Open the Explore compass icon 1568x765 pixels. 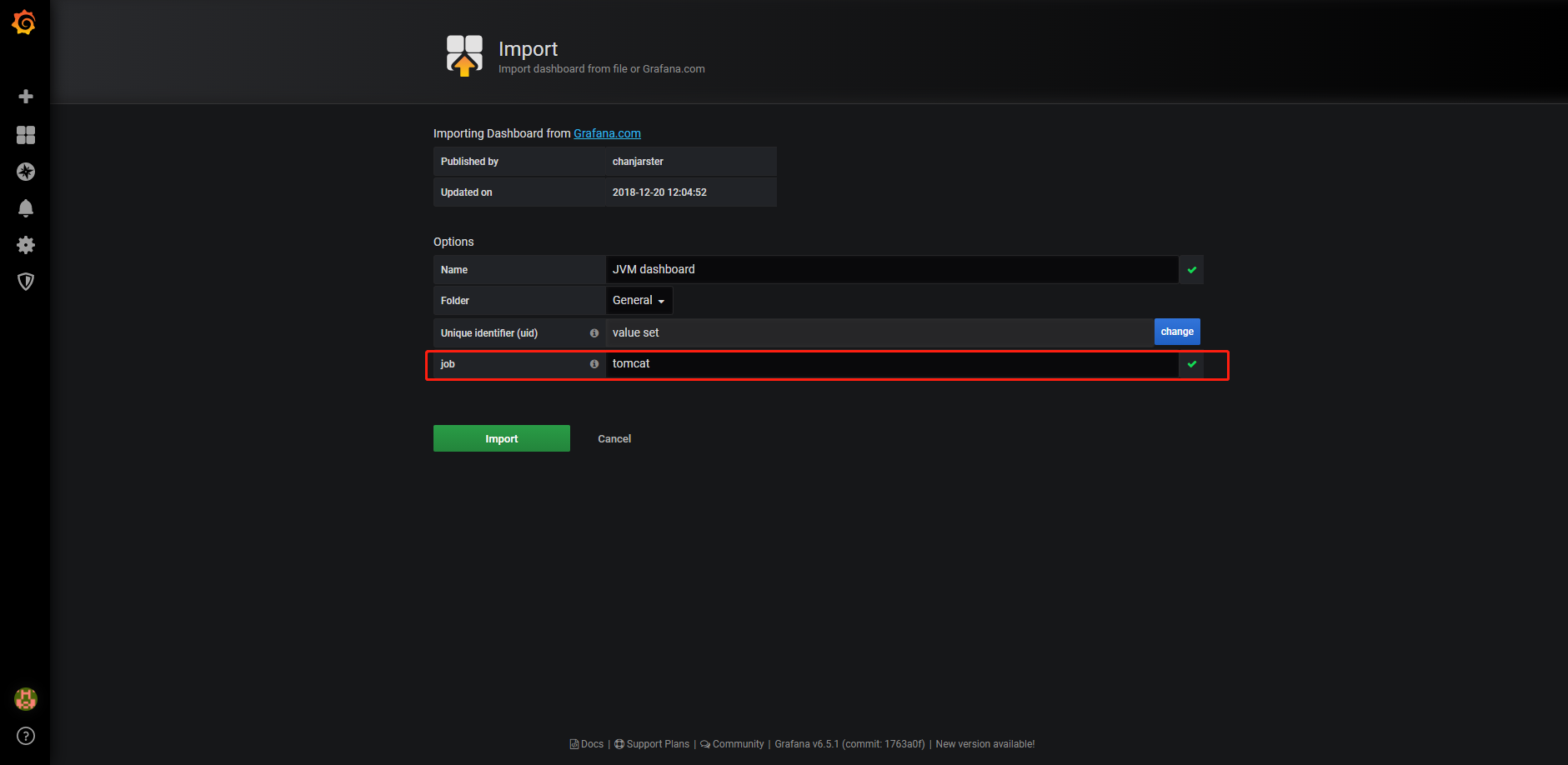[x=26, y=172]
